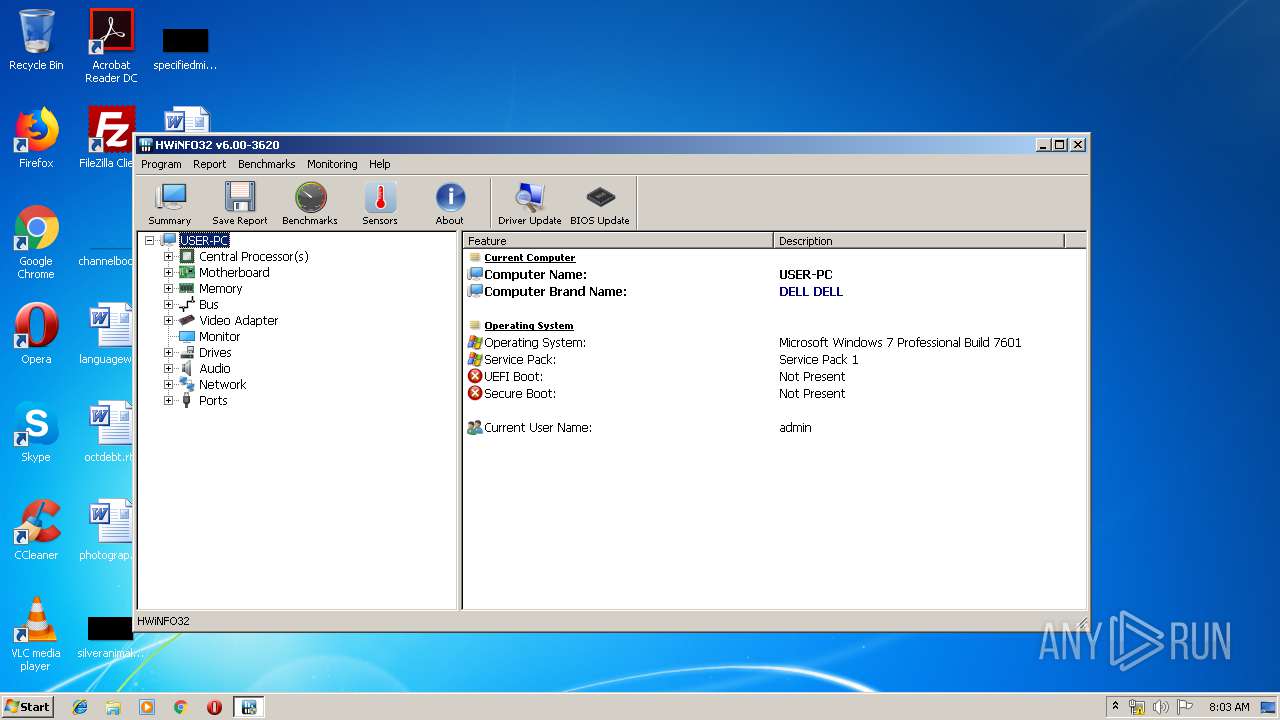Image resolution: width=1280 pixels, height=720 pixels.
Task: Select the Computer Brand Name row
Action: tap(775, 291)
